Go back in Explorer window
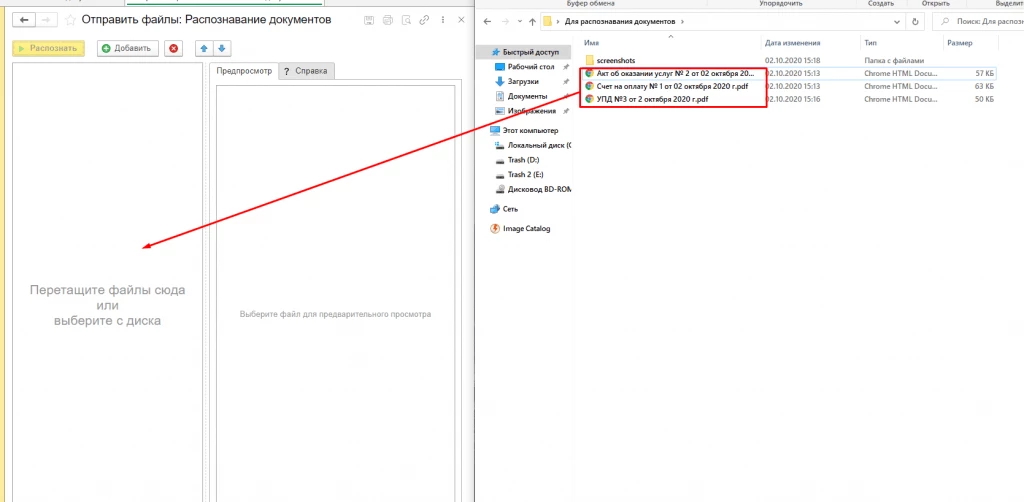Viewport: 1024px width, 502px height. pos(487,22)
